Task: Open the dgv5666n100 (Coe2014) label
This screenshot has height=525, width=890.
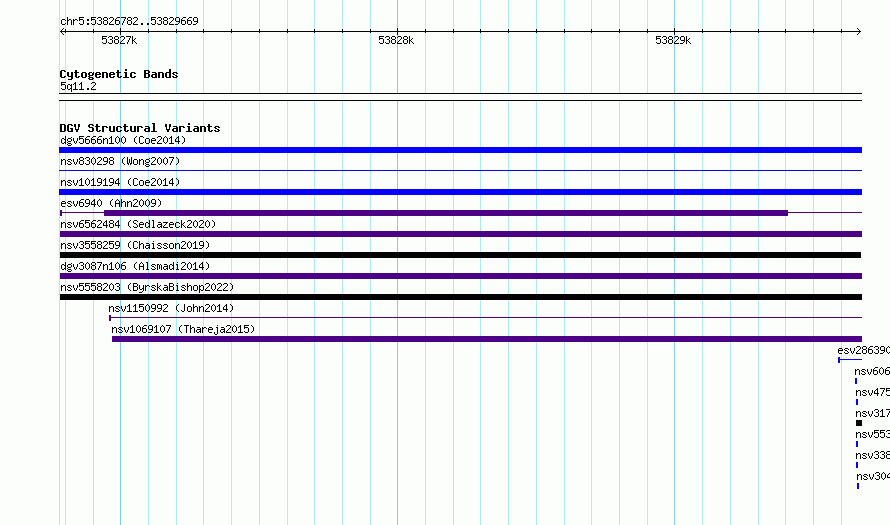Action: 123,140
